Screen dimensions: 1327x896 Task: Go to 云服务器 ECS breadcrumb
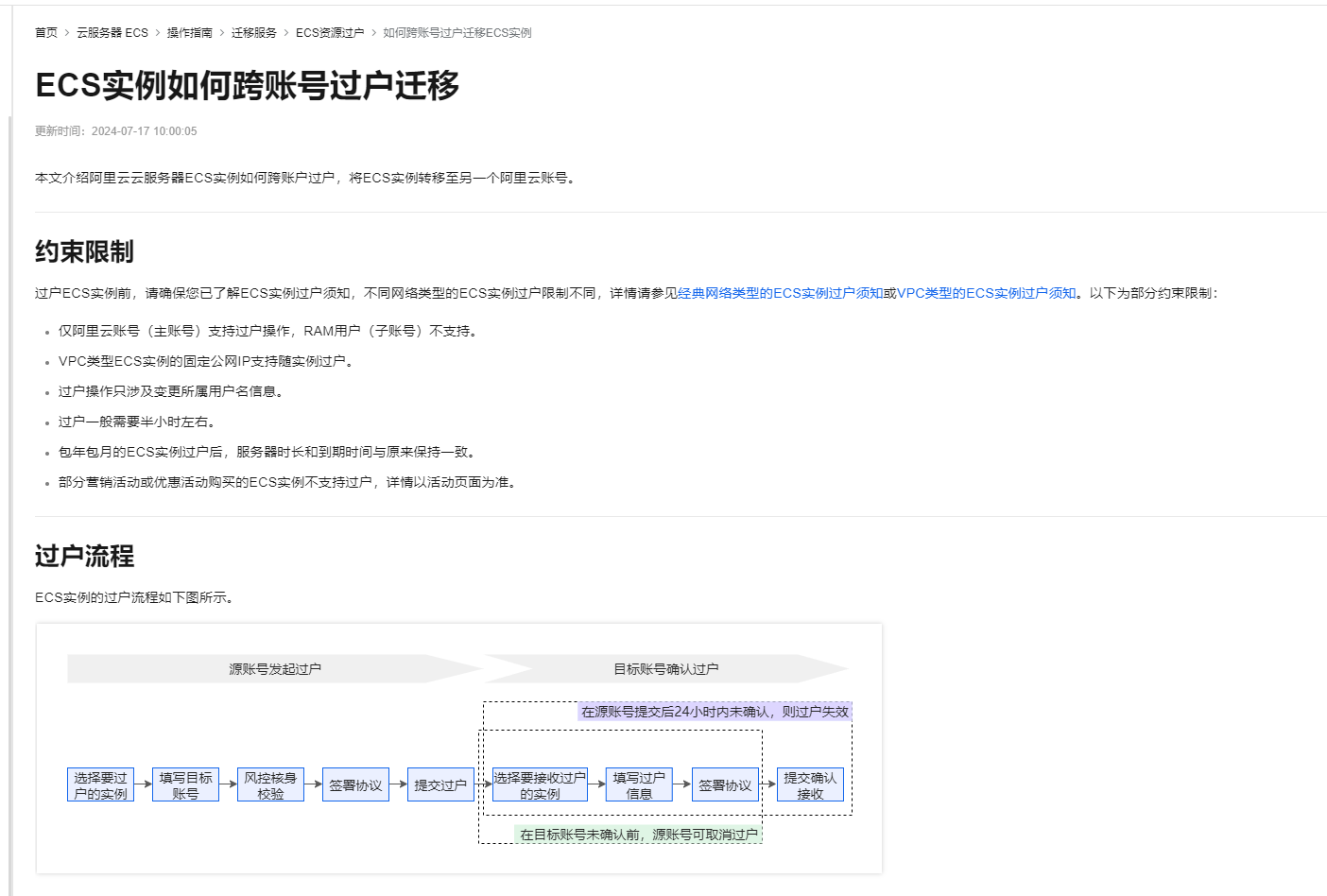click(x=112, y=32)
